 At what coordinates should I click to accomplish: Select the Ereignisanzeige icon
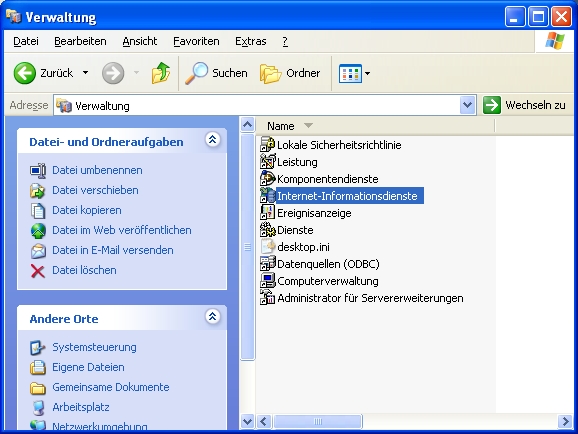pos(268,213)
